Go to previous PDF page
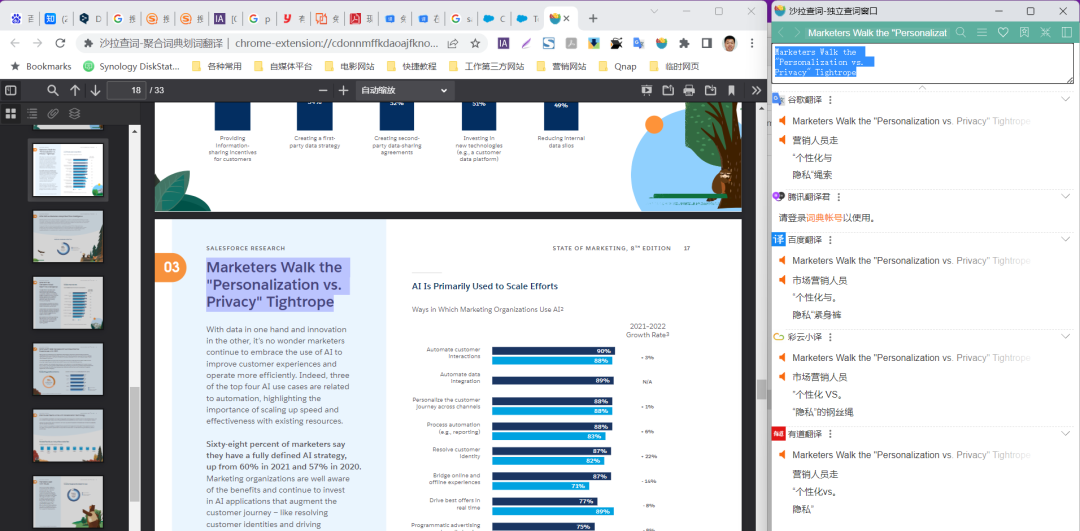1080x531 pixels. pyautogui.click(x=74, y=90)
